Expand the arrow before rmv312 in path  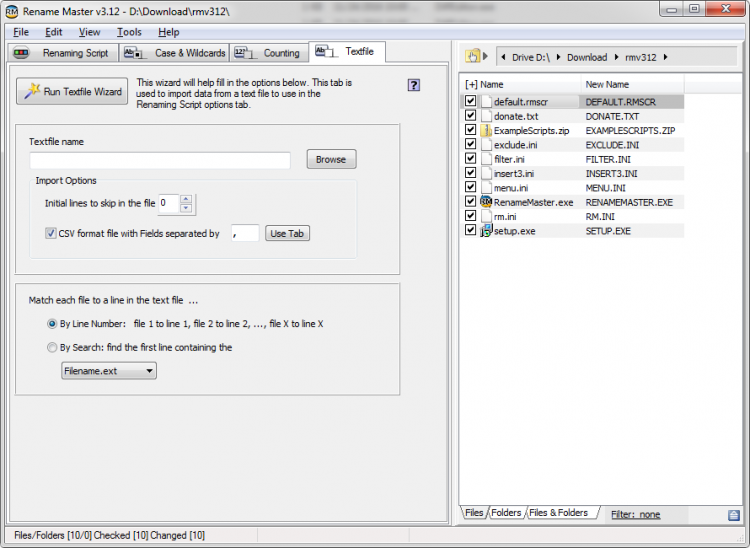click(x=617, y=57)
